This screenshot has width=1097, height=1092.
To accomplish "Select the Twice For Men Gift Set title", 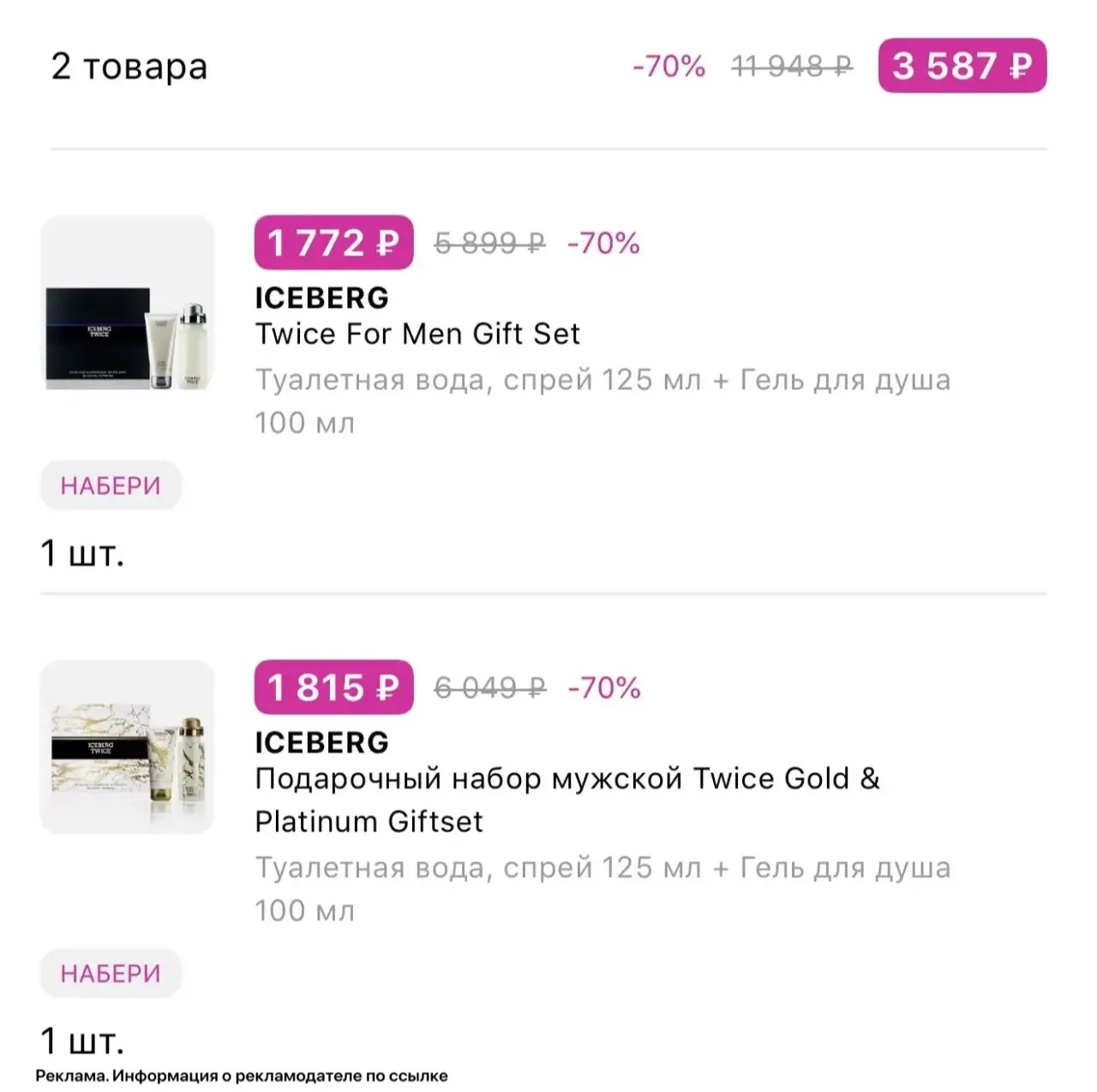I will 417,333.
